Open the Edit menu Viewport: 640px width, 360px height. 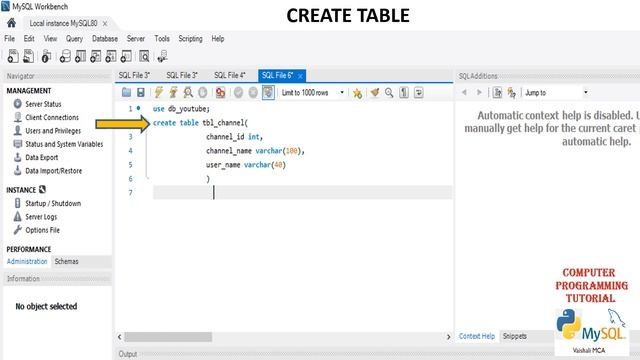click(29, 39)
